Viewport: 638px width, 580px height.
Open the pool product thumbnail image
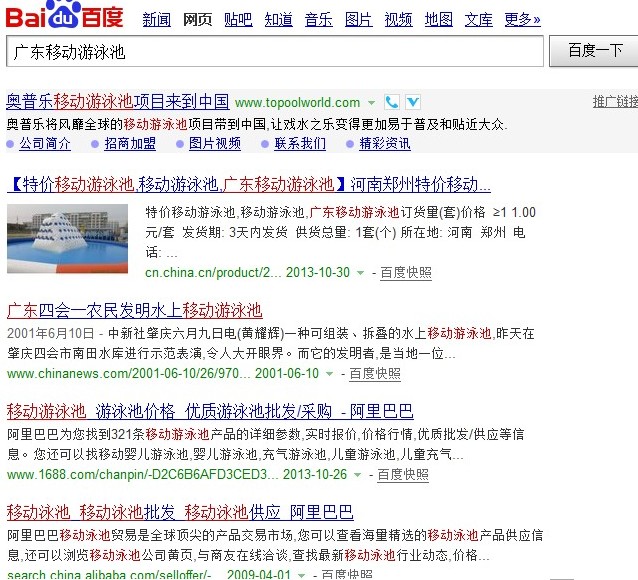click(67, 239)
